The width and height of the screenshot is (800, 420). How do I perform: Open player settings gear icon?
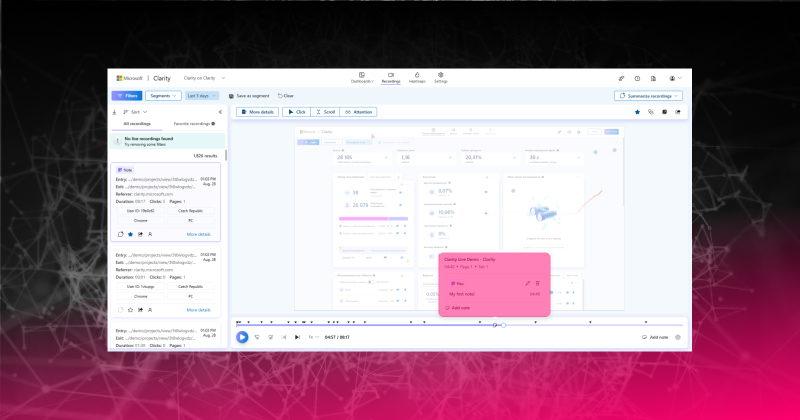(678, 337)
